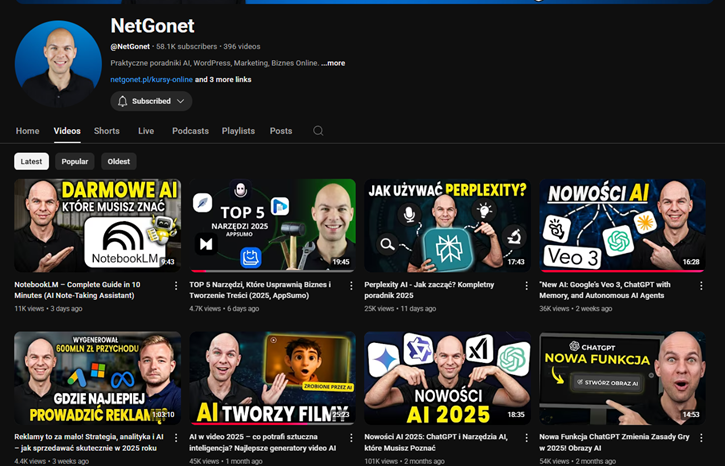
Task: Expand channel description with ...more
Action: (x=333, y=63)
